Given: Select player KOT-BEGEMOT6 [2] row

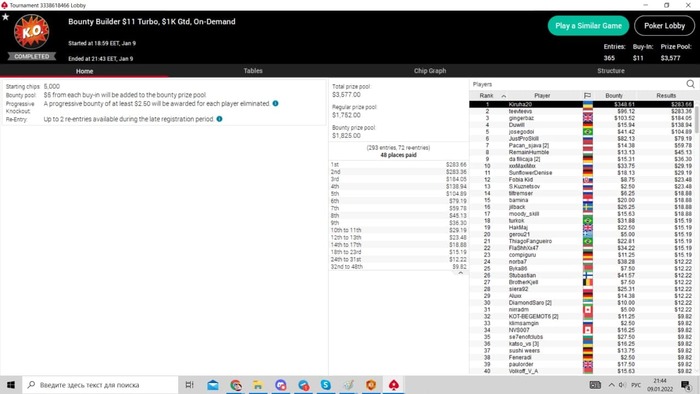Looking at the screenshot, I should point(582,316).
